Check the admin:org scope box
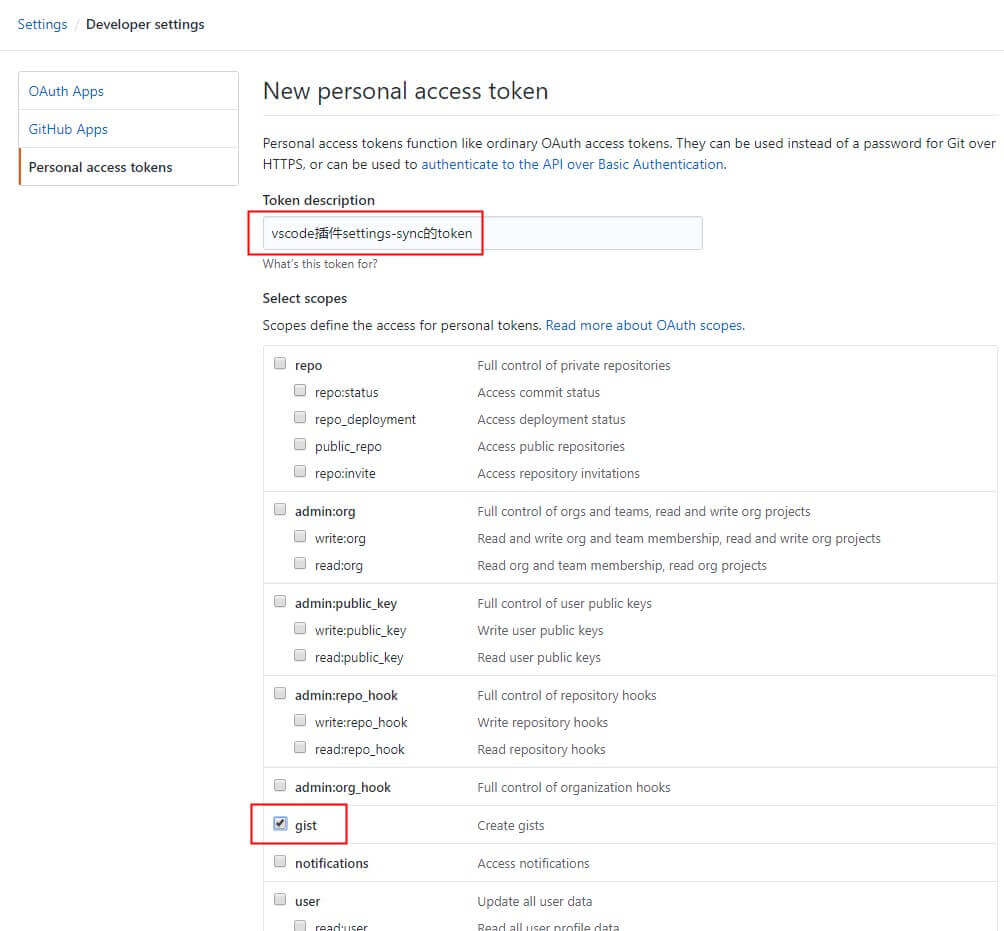Image resolution: width=1004 pixels, height=931 pixels. click(280, 510)
